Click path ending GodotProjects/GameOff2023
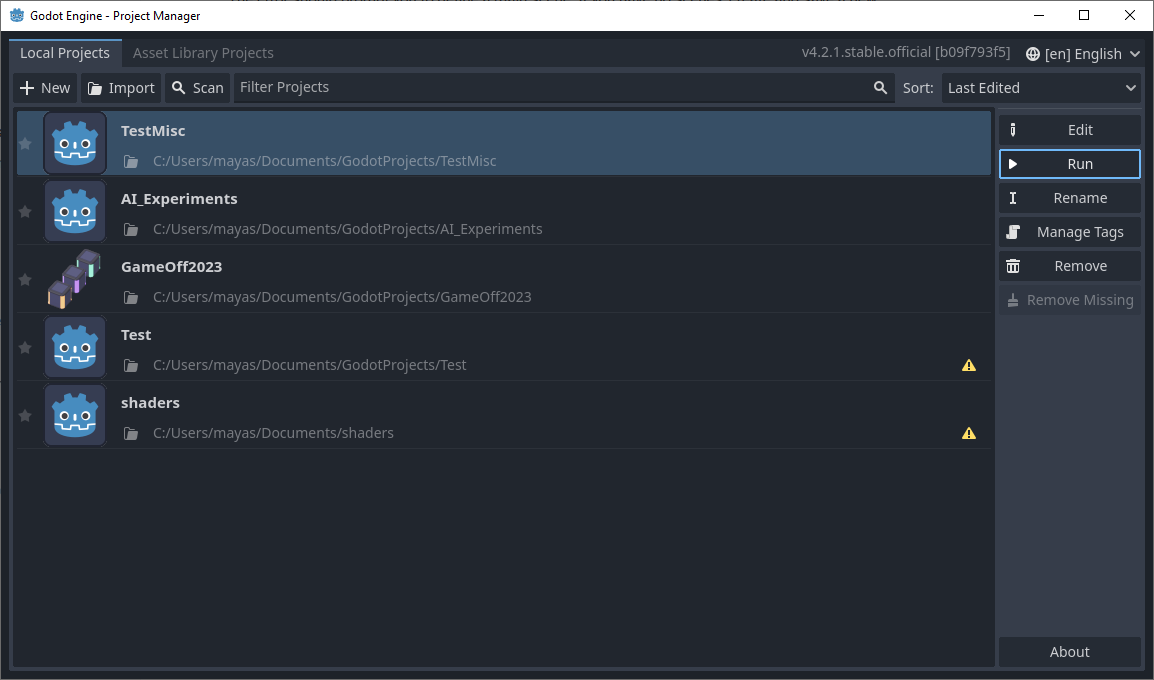Image resolution: width=1154 pixels, height=680 pixels. pyautogui.click(x=342, y=297)
